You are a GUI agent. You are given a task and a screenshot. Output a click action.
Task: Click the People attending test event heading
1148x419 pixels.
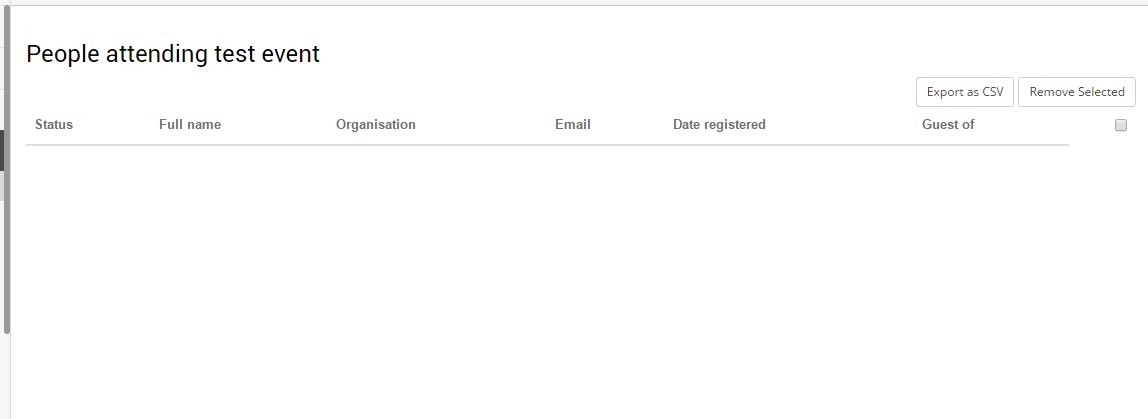click(173, 54)
